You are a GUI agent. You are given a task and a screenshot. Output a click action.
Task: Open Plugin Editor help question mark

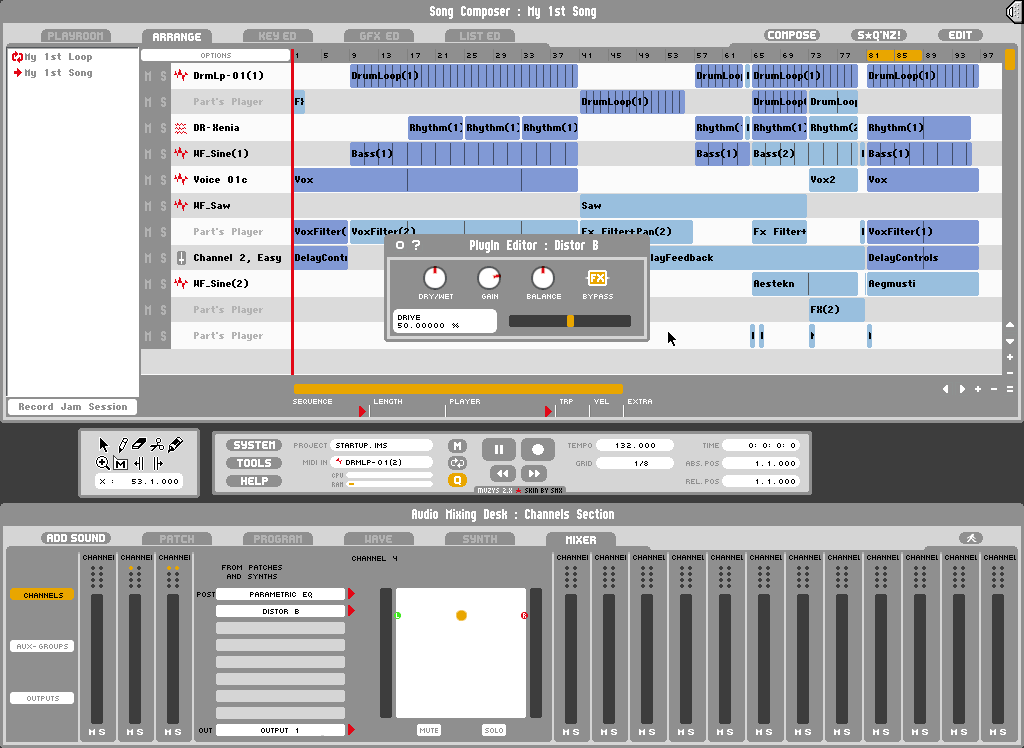pos(417,245)
